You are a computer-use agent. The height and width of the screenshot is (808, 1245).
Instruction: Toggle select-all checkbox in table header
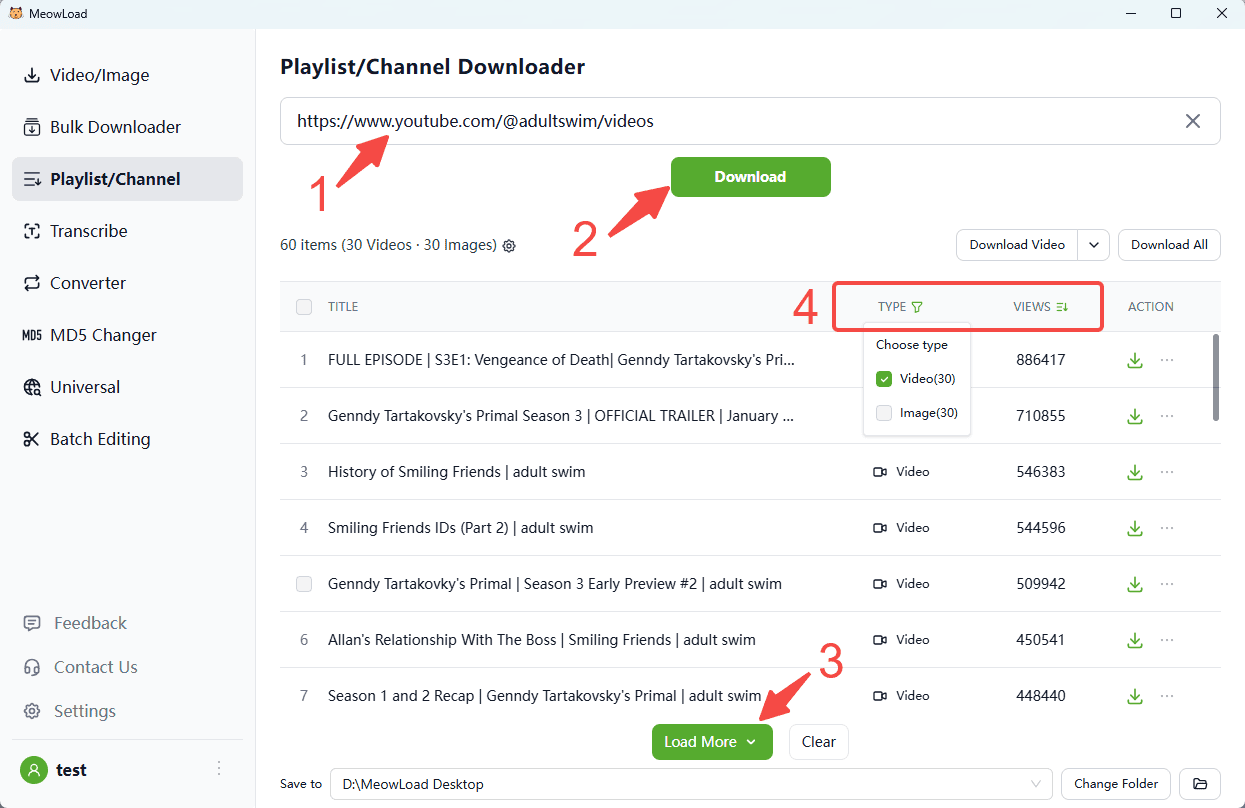click(x=304, y=307)
